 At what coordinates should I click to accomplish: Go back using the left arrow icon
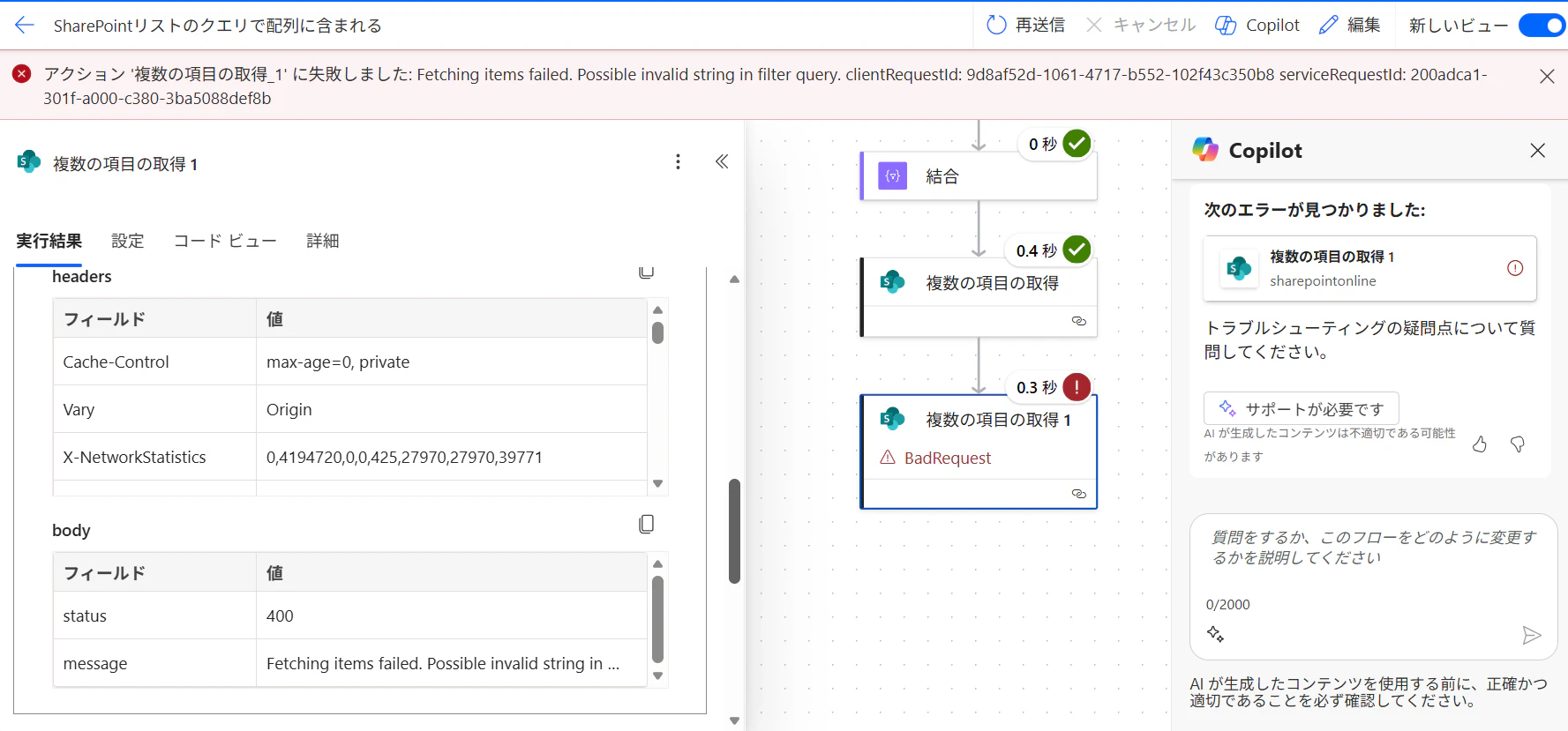click(25, 25)
